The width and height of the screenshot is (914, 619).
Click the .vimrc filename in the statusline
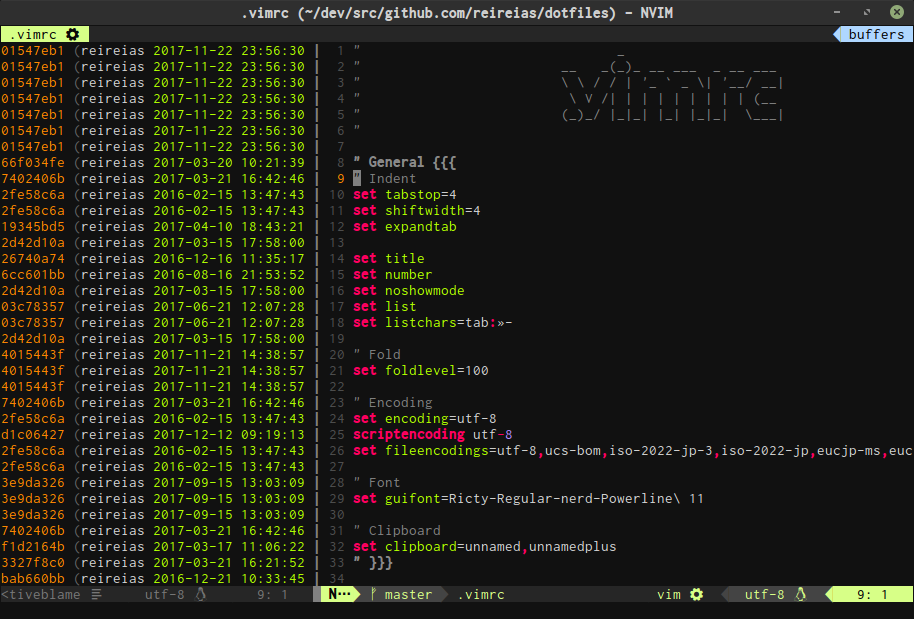(481, 593)
